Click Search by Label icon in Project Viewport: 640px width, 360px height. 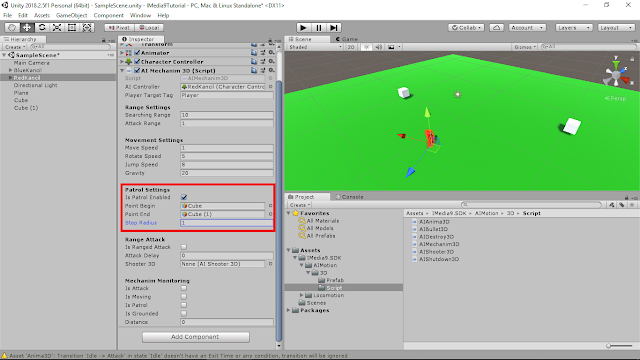coord(621,205)
